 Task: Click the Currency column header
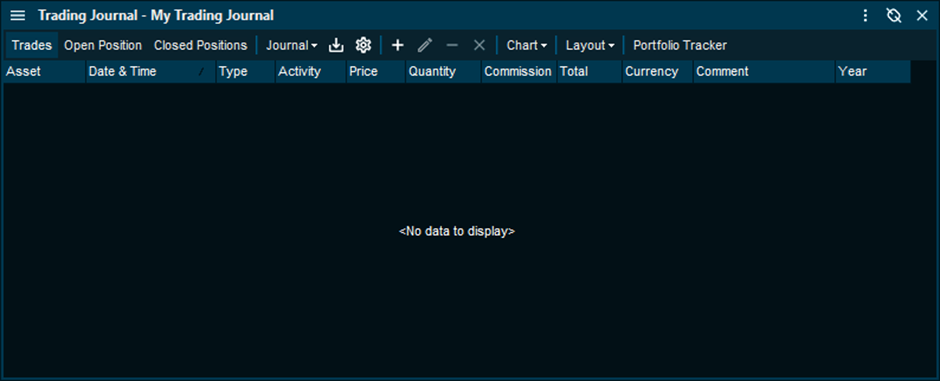click(658, 72)
